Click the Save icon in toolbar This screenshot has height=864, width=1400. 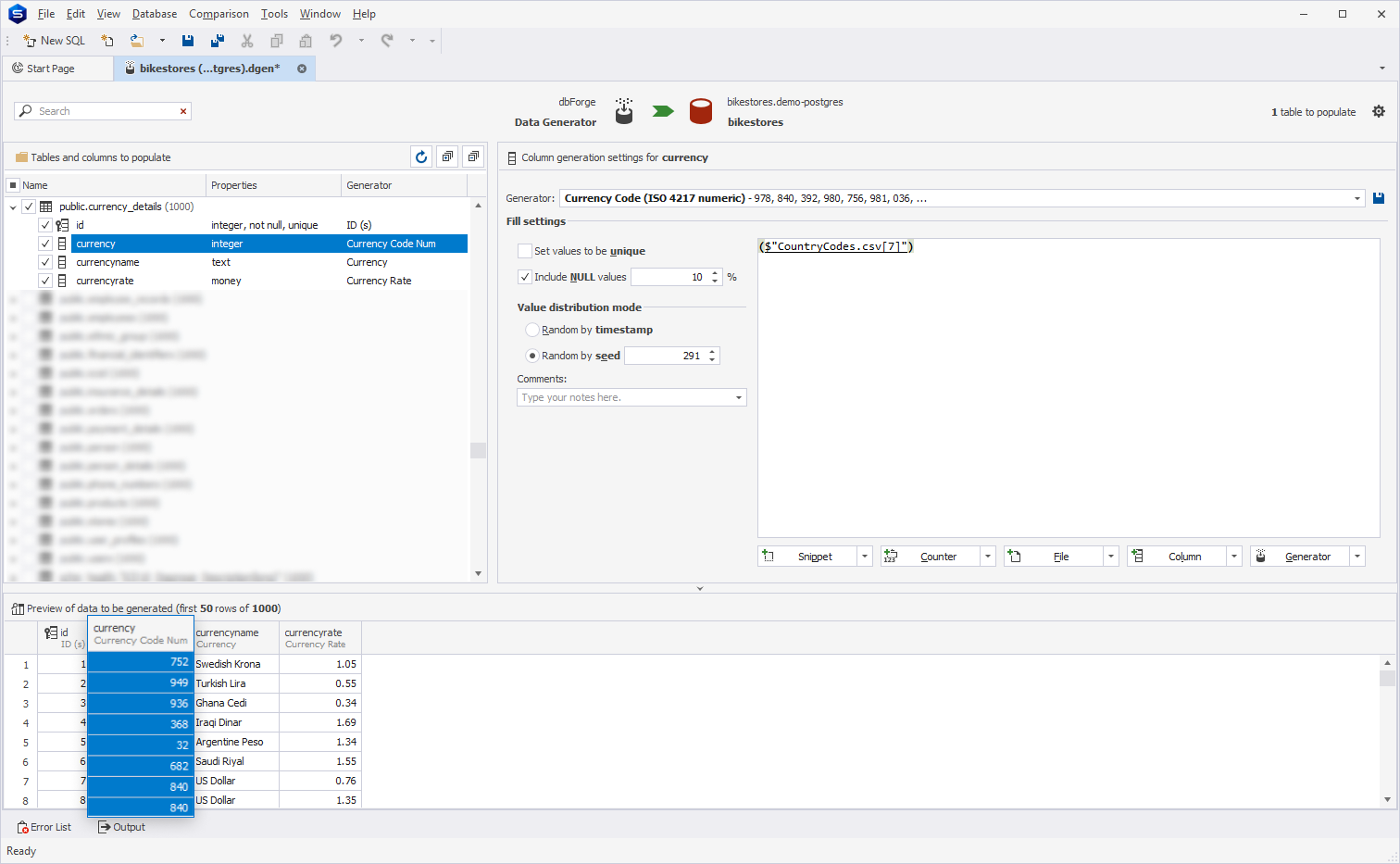pyautogui.click(x=188, y=41)
